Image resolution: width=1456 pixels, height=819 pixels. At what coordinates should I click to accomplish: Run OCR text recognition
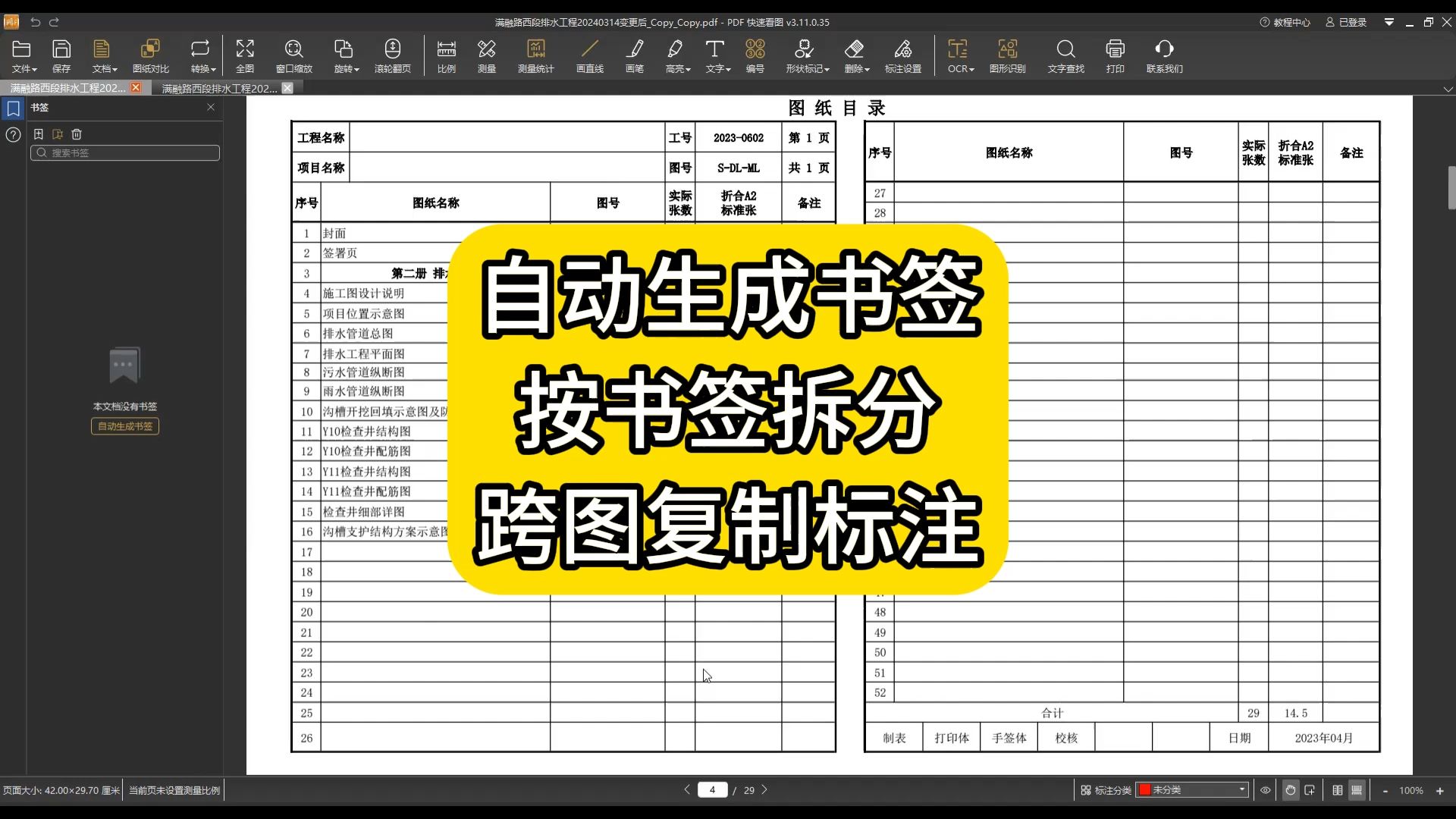point(958,55)
